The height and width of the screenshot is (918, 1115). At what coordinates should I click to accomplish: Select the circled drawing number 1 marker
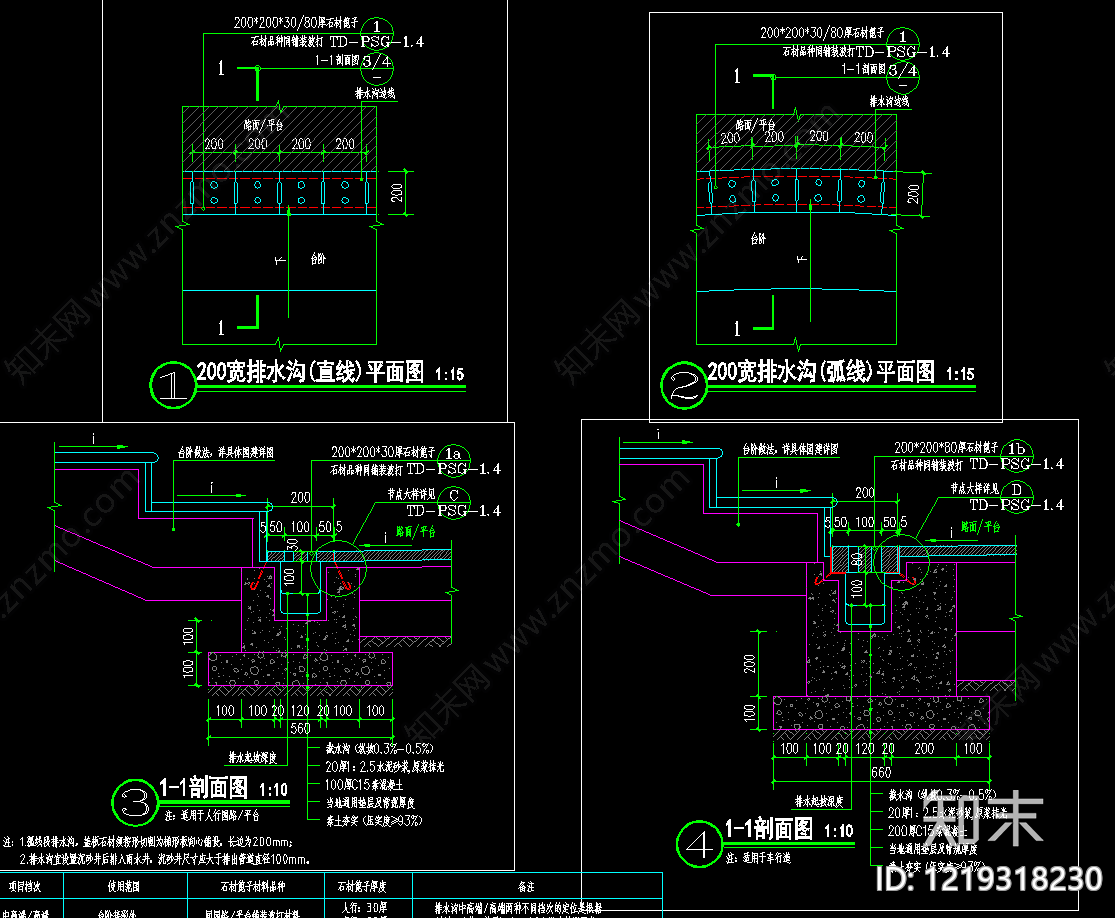[x=173, y=385]
